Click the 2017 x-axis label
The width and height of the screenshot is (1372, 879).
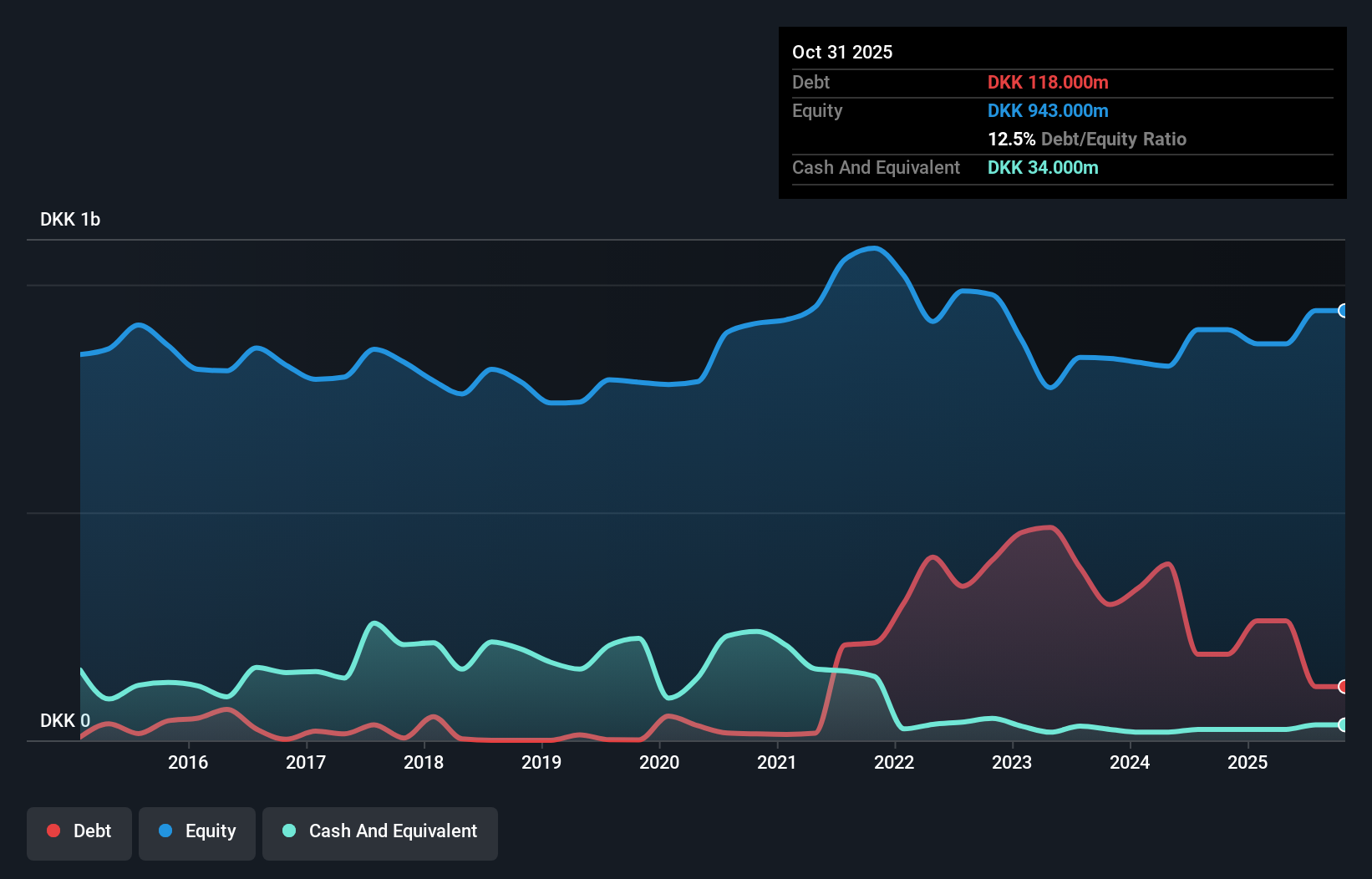click(x=306, y=762)
